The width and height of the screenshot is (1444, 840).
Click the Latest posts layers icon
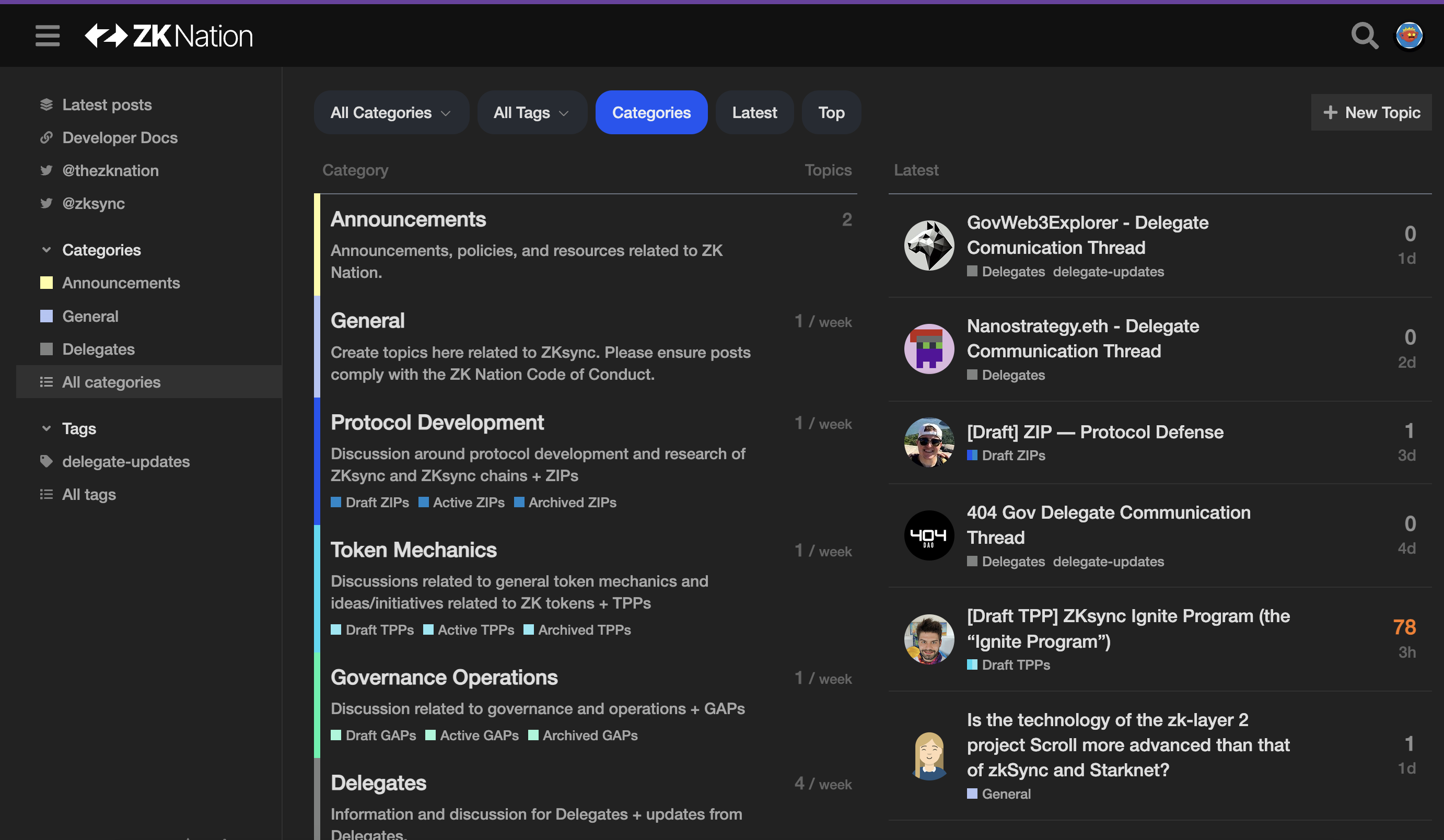[x=46, y=105]
